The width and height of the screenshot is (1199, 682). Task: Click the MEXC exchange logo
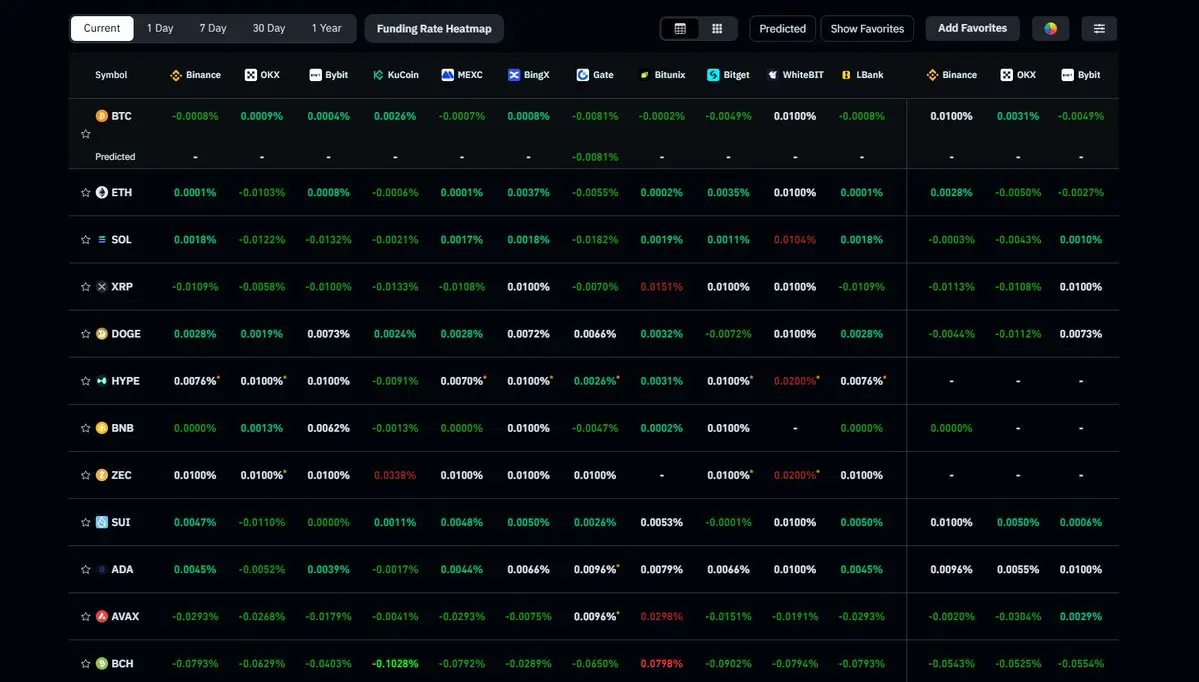coord(447,75)
